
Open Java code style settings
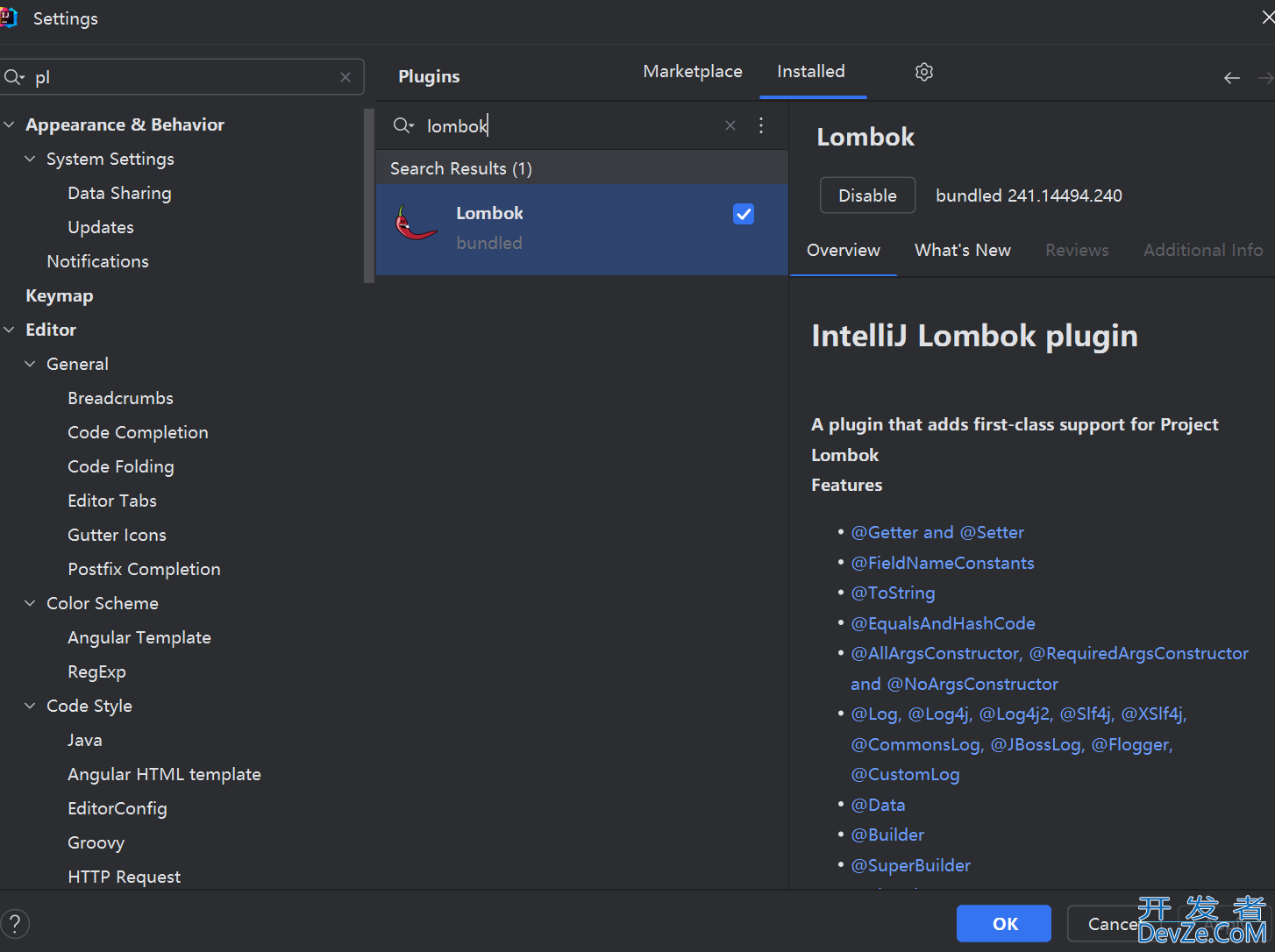84,740
